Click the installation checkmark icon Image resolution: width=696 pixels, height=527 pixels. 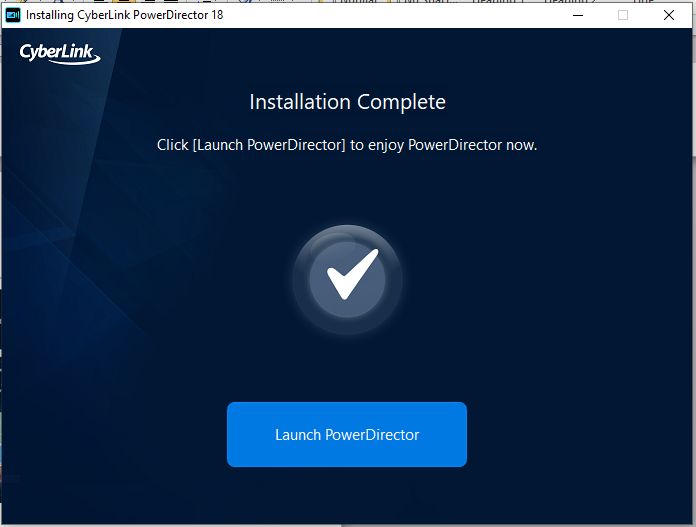pos(347,280)
